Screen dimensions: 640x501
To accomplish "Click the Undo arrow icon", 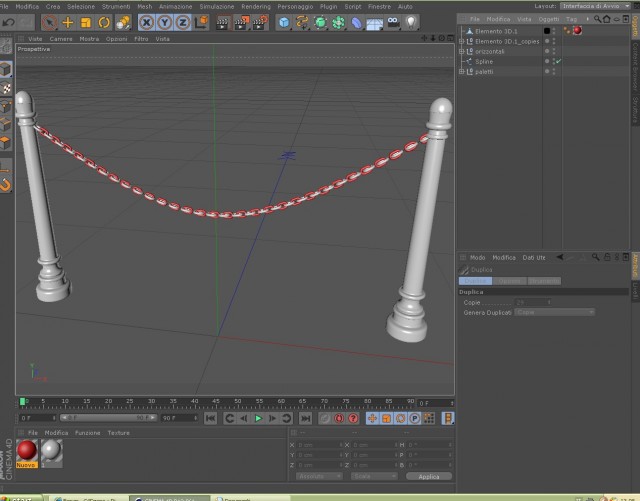I will [9, 22].
